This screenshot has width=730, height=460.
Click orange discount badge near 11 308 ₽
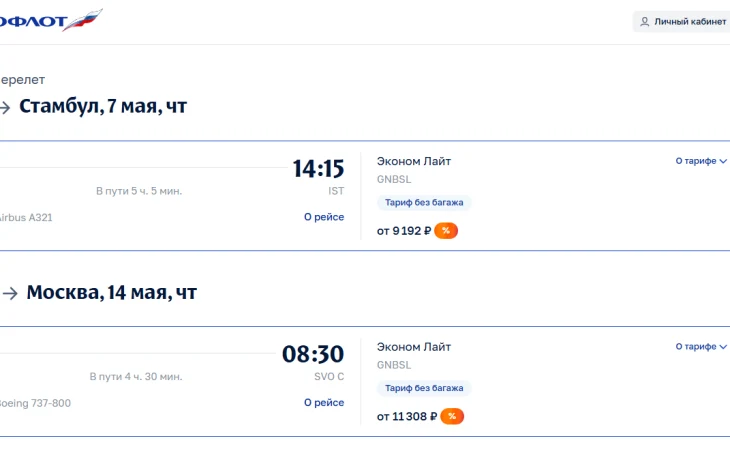(451, 416)
